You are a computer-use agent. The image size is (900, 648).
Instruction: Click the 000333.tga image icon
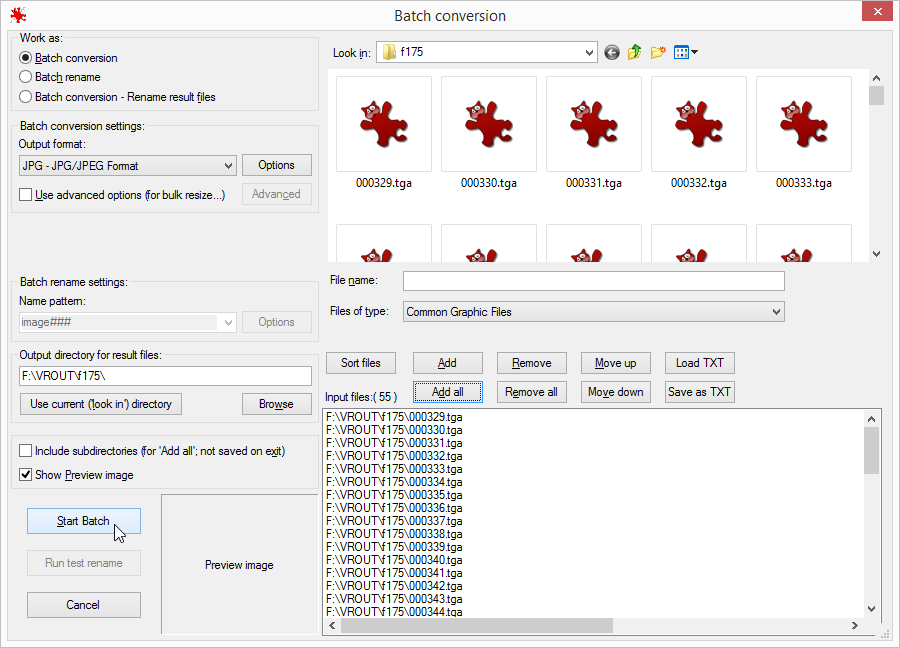pos(804,125)
